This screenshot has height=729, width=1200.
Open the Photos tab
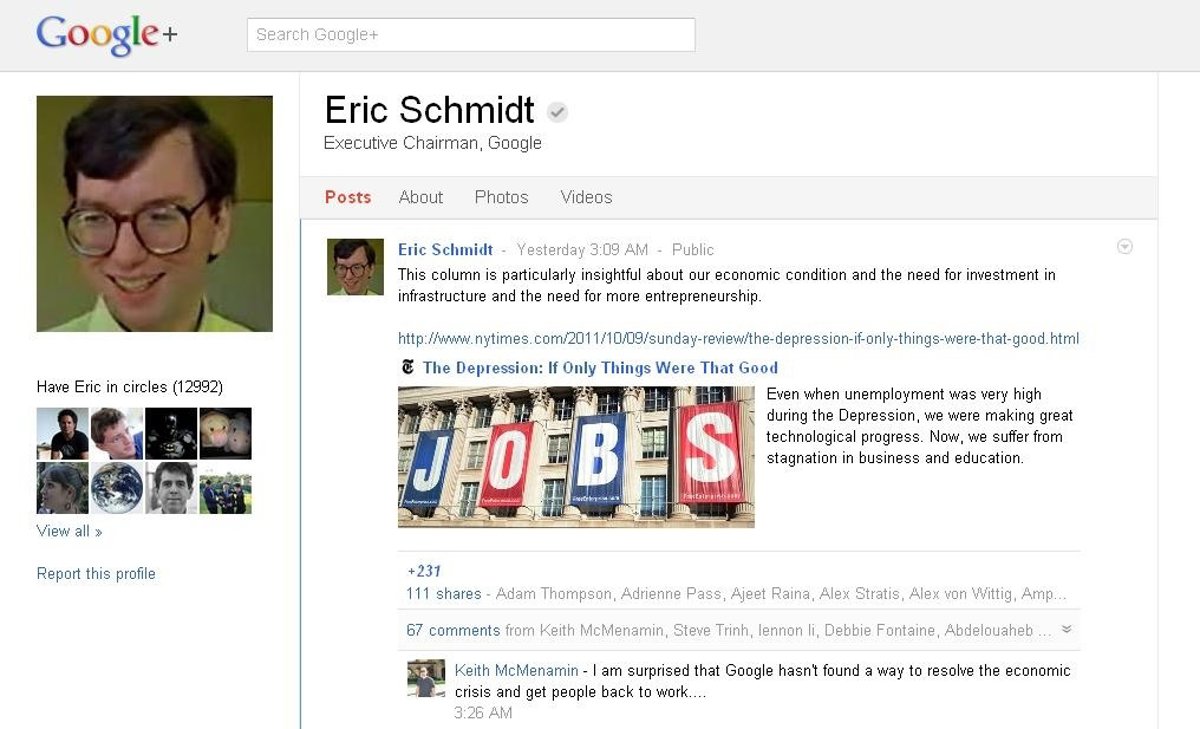[x=501, y=197]
